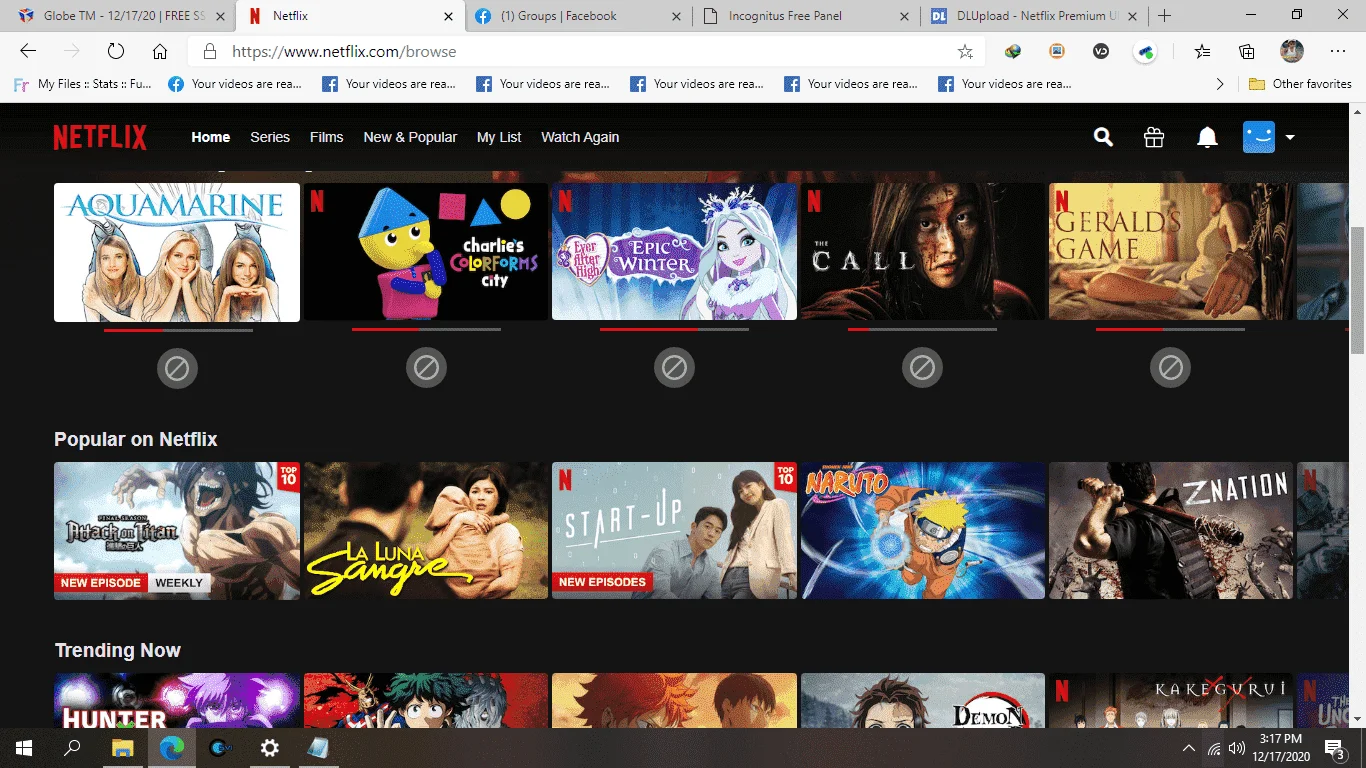Click the blue smiley profile avatar

(x=1259, y=137)
